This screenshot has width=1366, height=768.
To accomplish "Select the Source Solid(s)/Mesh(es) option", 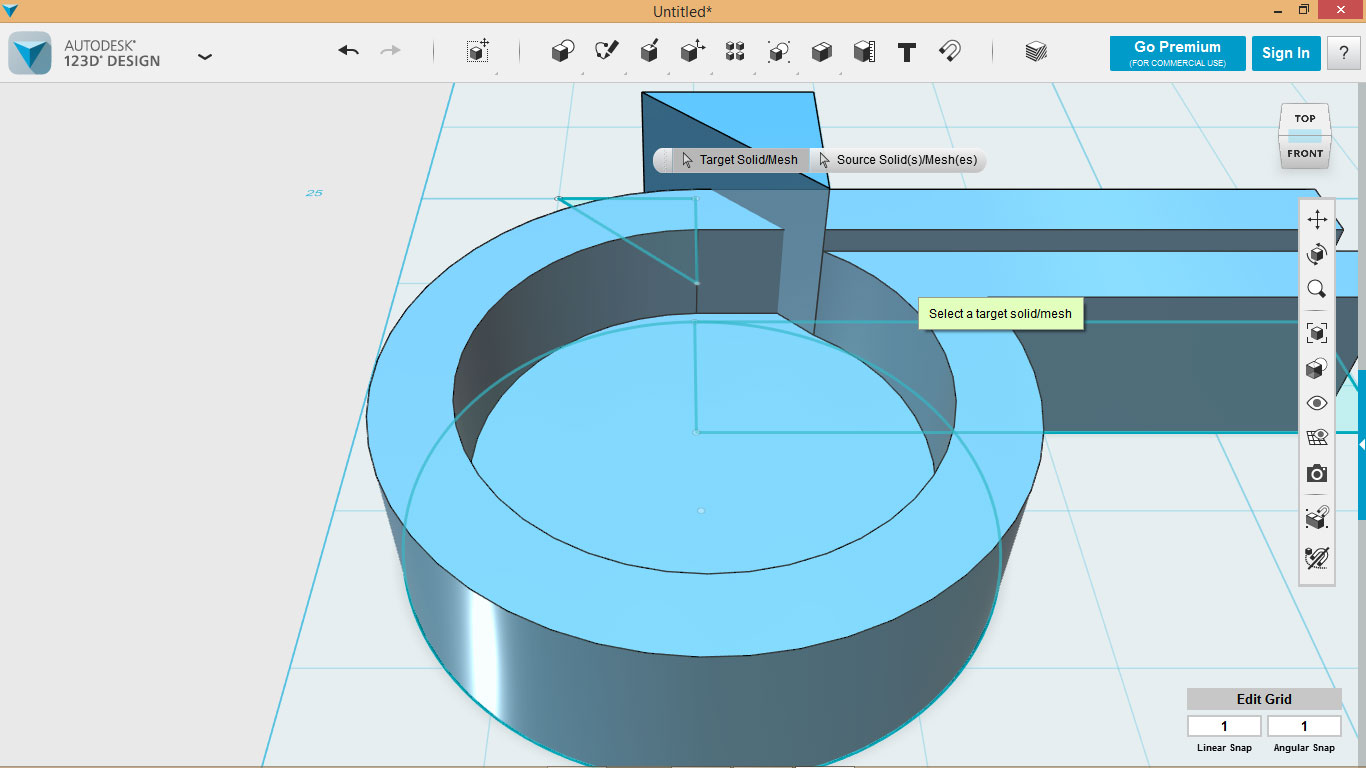I will click(x=898, y=160).
